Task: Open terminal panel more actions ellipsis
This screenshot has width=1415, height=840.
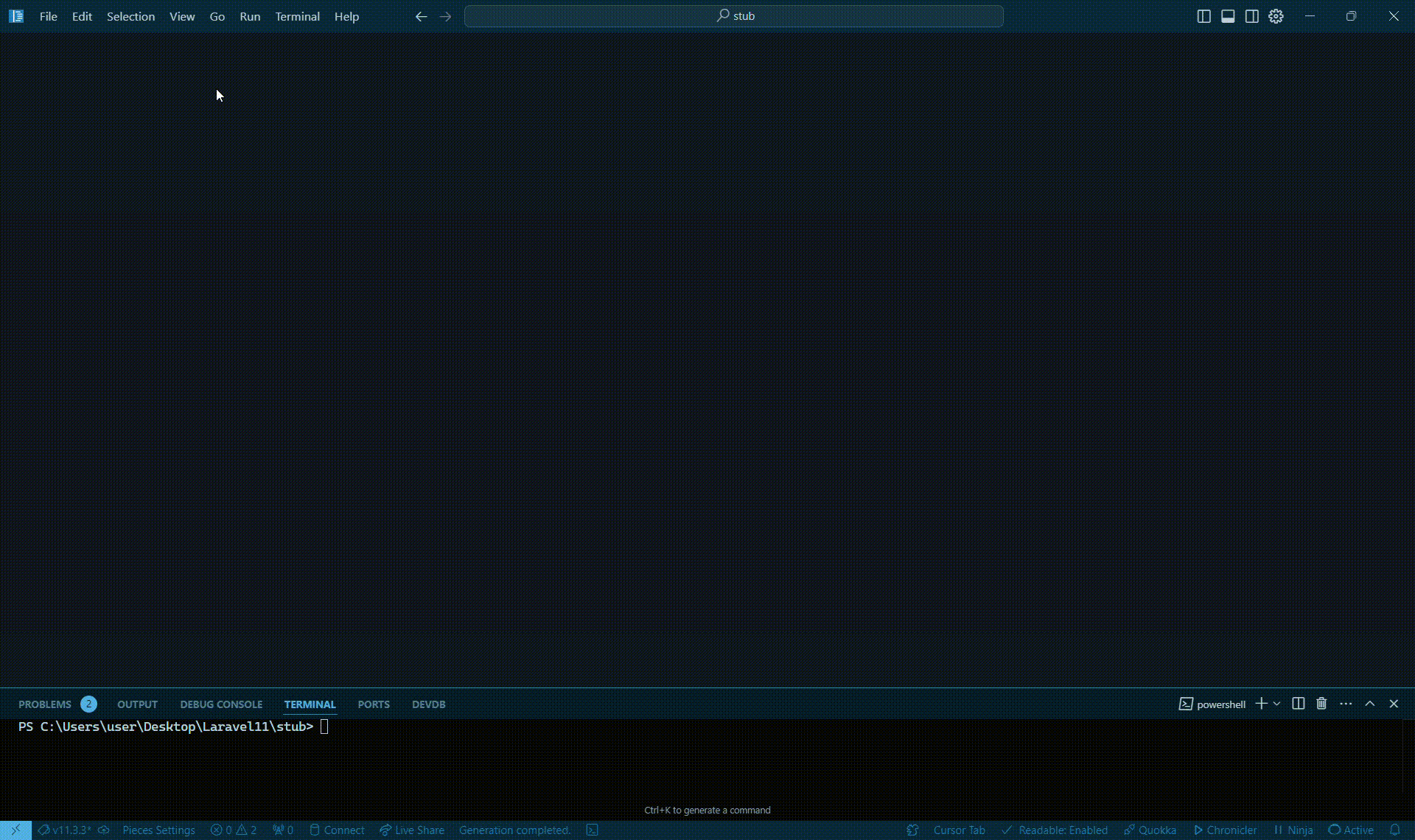Action: (1346, 704)
